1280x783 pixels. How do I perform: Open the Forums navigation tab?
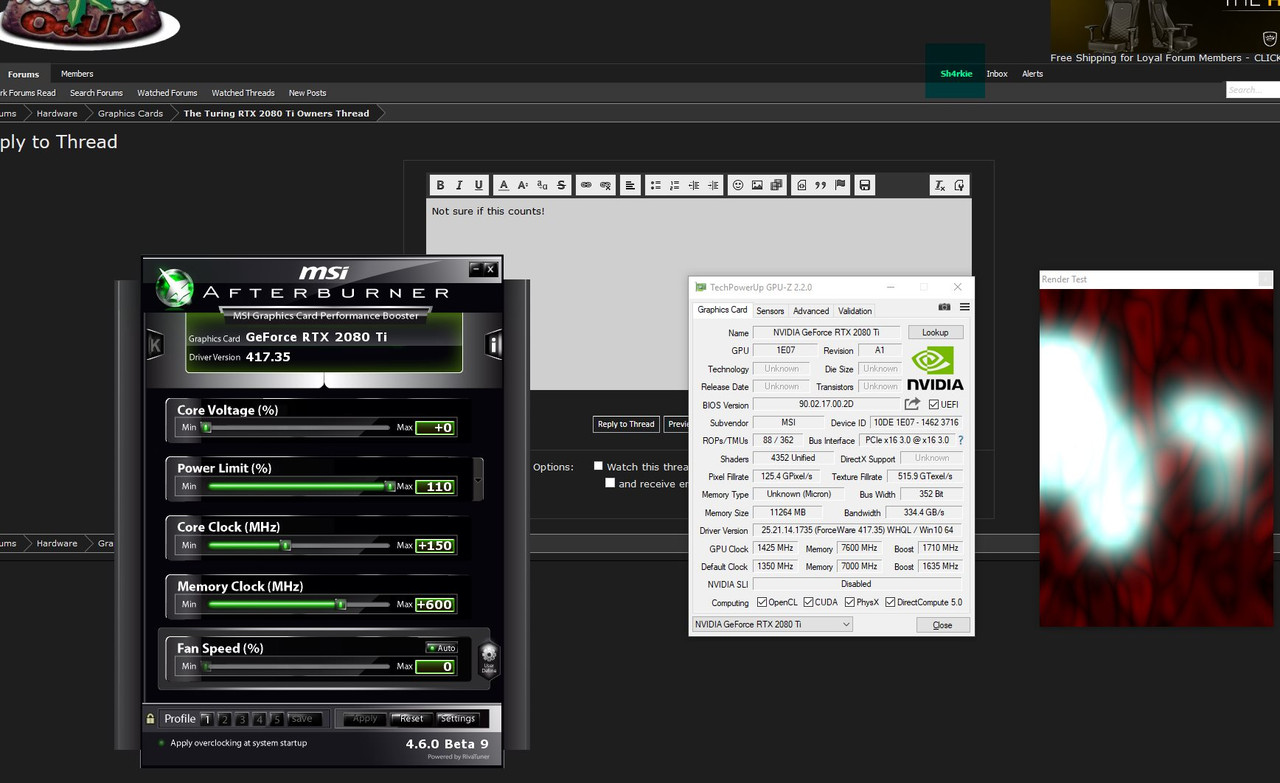23,74
